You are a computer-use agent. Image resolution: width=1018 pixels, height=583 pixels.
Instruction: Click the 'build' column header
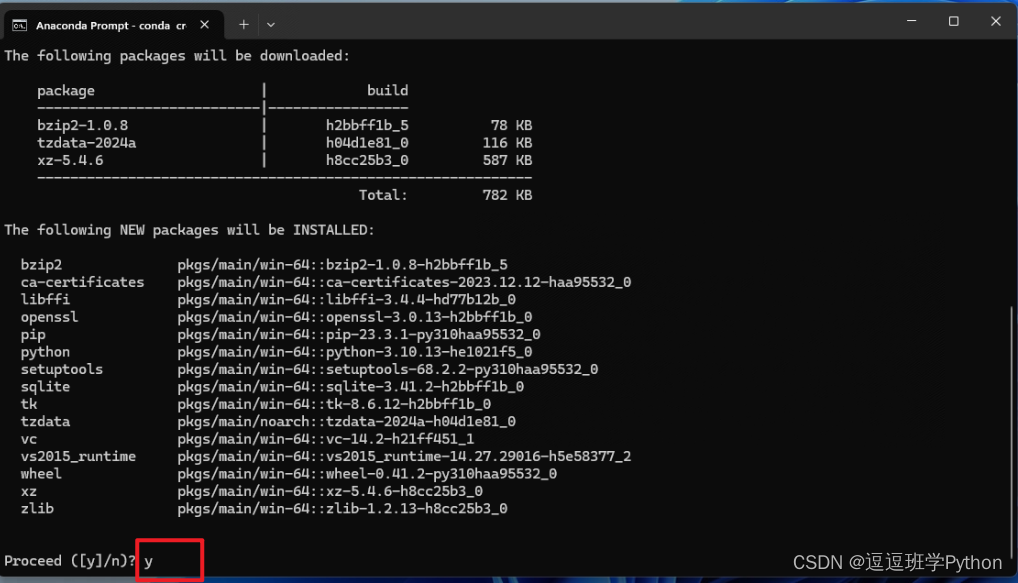pos(388,90)
